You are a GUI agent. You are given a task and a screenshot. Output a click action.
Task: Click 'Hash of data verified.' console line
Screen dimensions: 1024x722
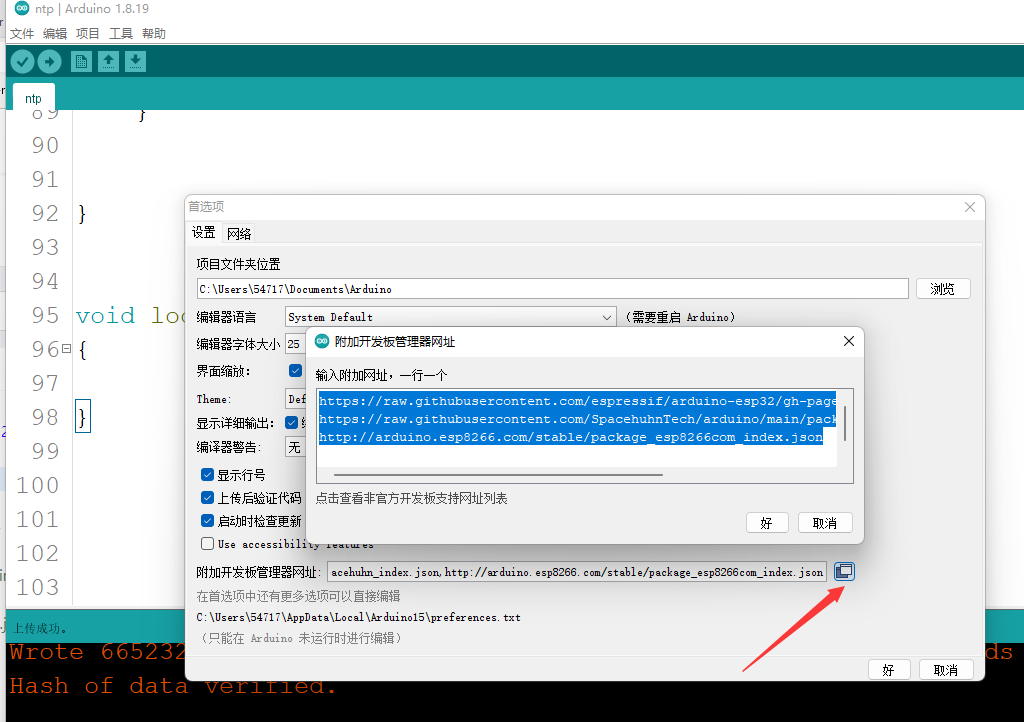click(172, 685)
